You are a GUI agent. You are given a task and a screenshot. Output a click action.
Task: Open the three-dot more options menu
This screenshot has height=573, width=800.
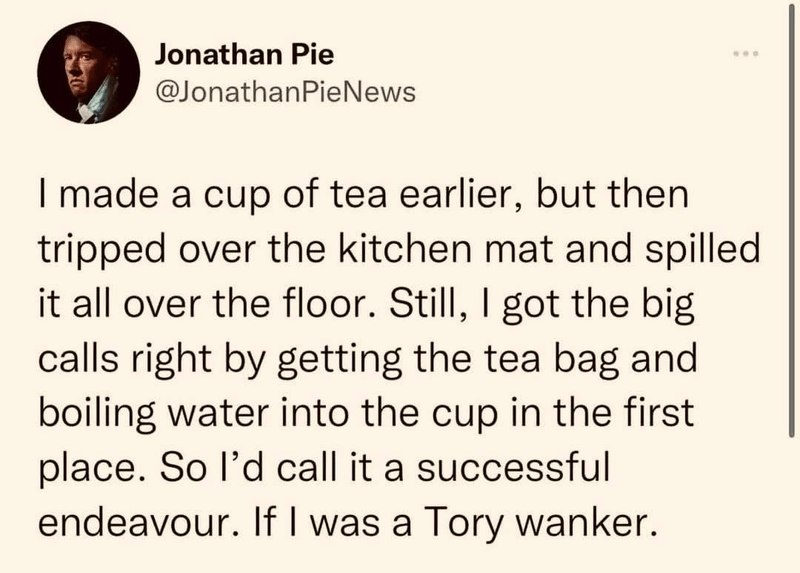pyautogui.click(x=746, y=54)
